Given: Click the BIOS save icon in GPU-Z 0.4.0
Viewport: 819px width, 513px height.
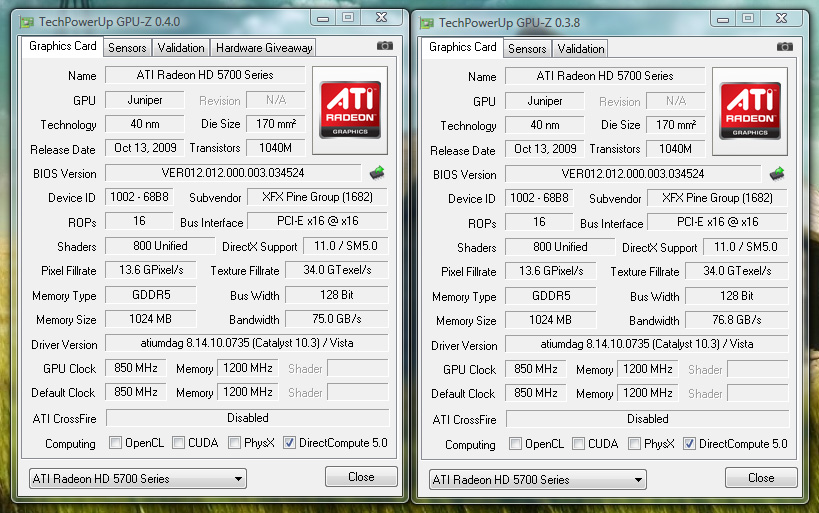Looking at the screenshot, I should point(377,173).
